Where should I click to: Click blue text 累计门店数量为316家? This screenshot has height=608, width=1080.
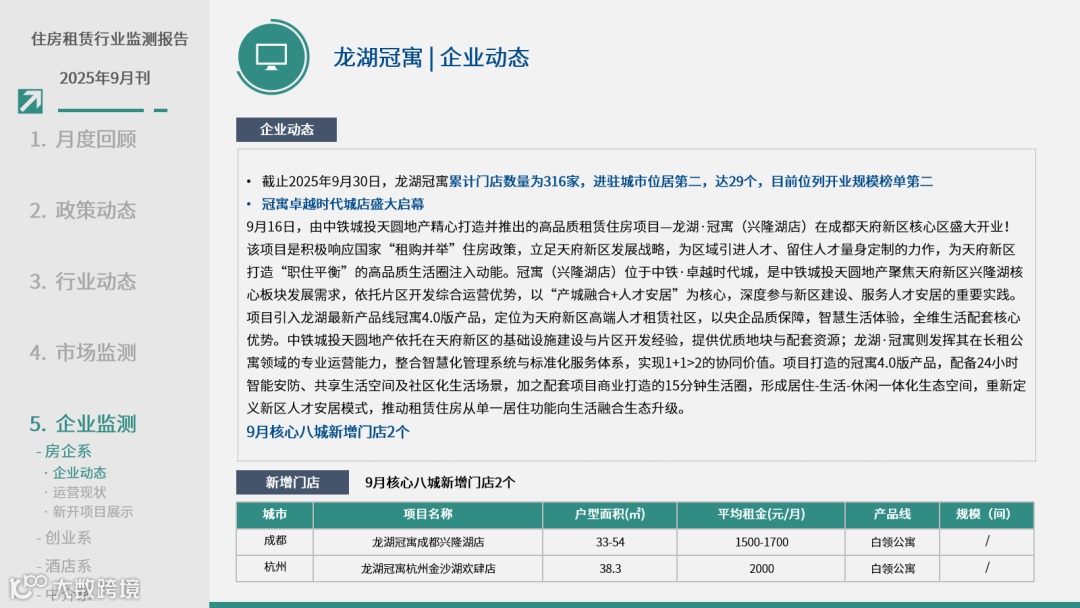click(x=515, y=181)
